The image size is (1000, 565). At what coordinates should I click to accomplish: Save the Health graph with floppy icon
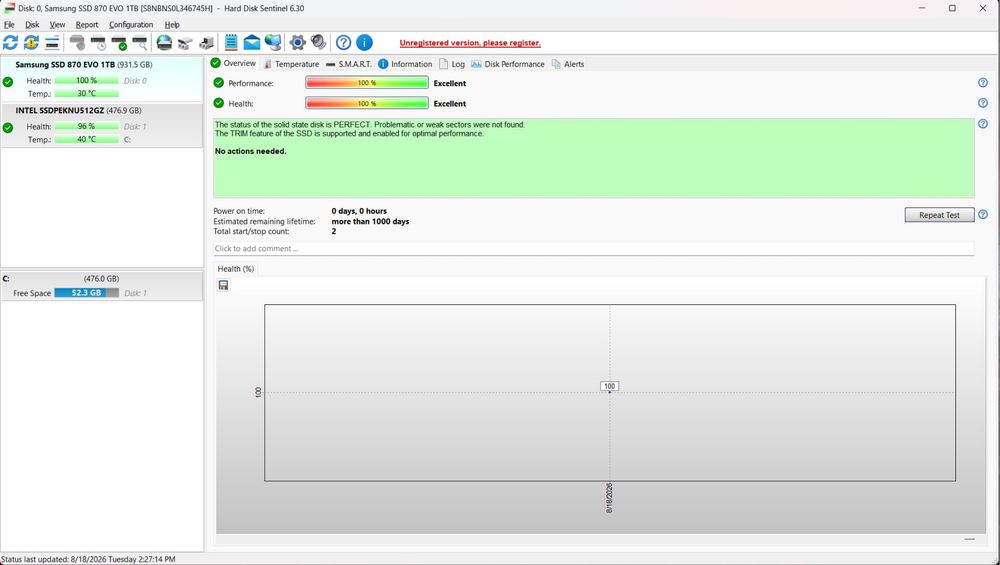tap(223, 285)
